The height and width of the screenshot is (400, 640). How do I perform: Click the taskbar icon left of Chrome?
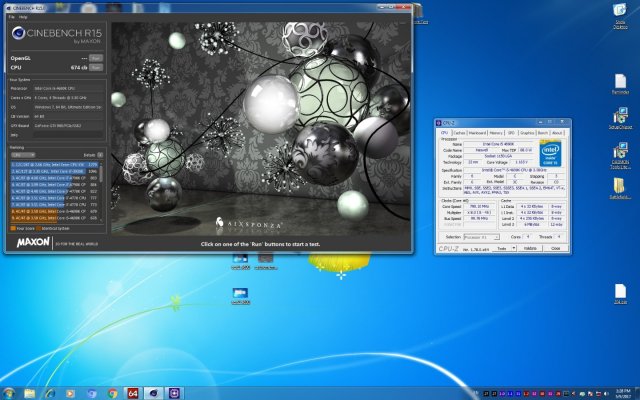click(x=91, y=393)
